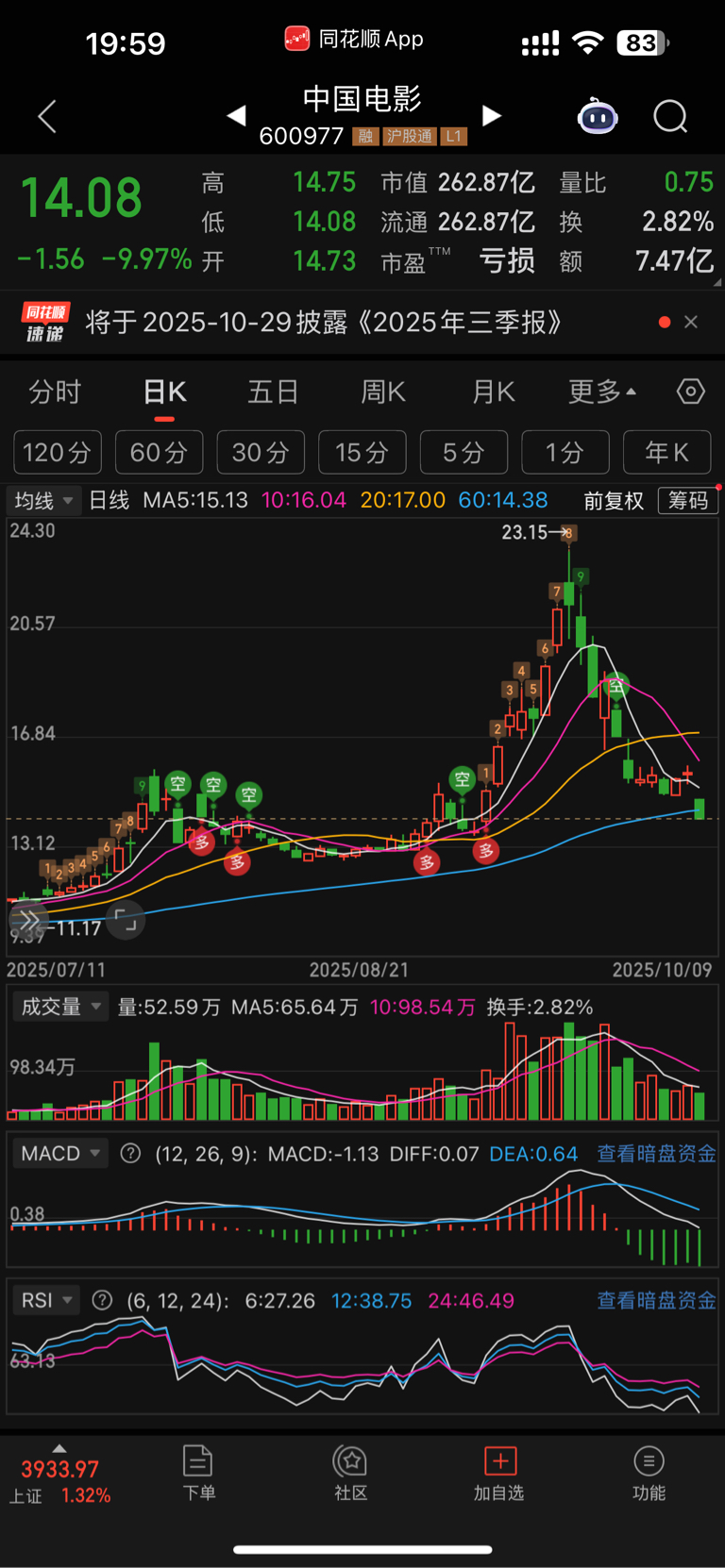The width and height of the screenshot is (725, 1568).
Task: Tap the Wi-Fi status icon
Action: coord(588,42)
